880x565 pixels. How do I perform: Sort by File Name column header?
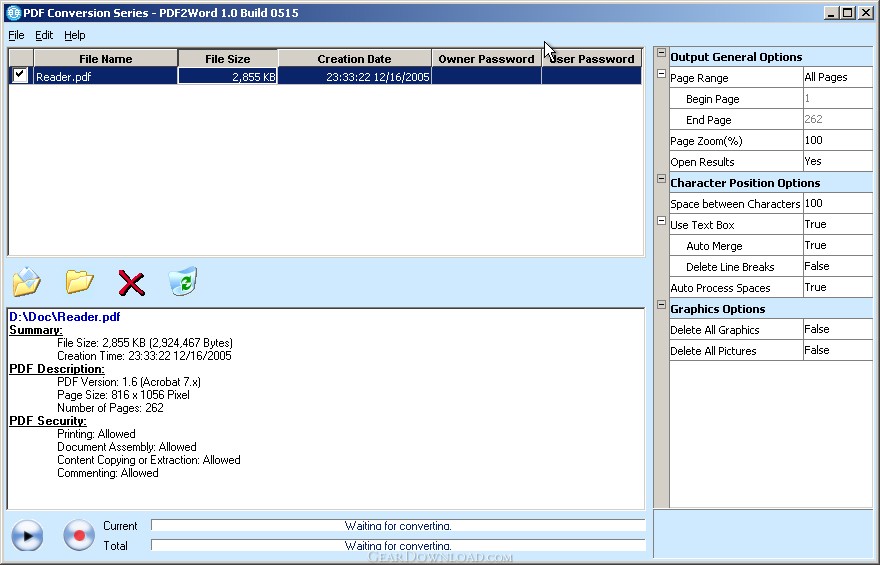tap(106, 58)
